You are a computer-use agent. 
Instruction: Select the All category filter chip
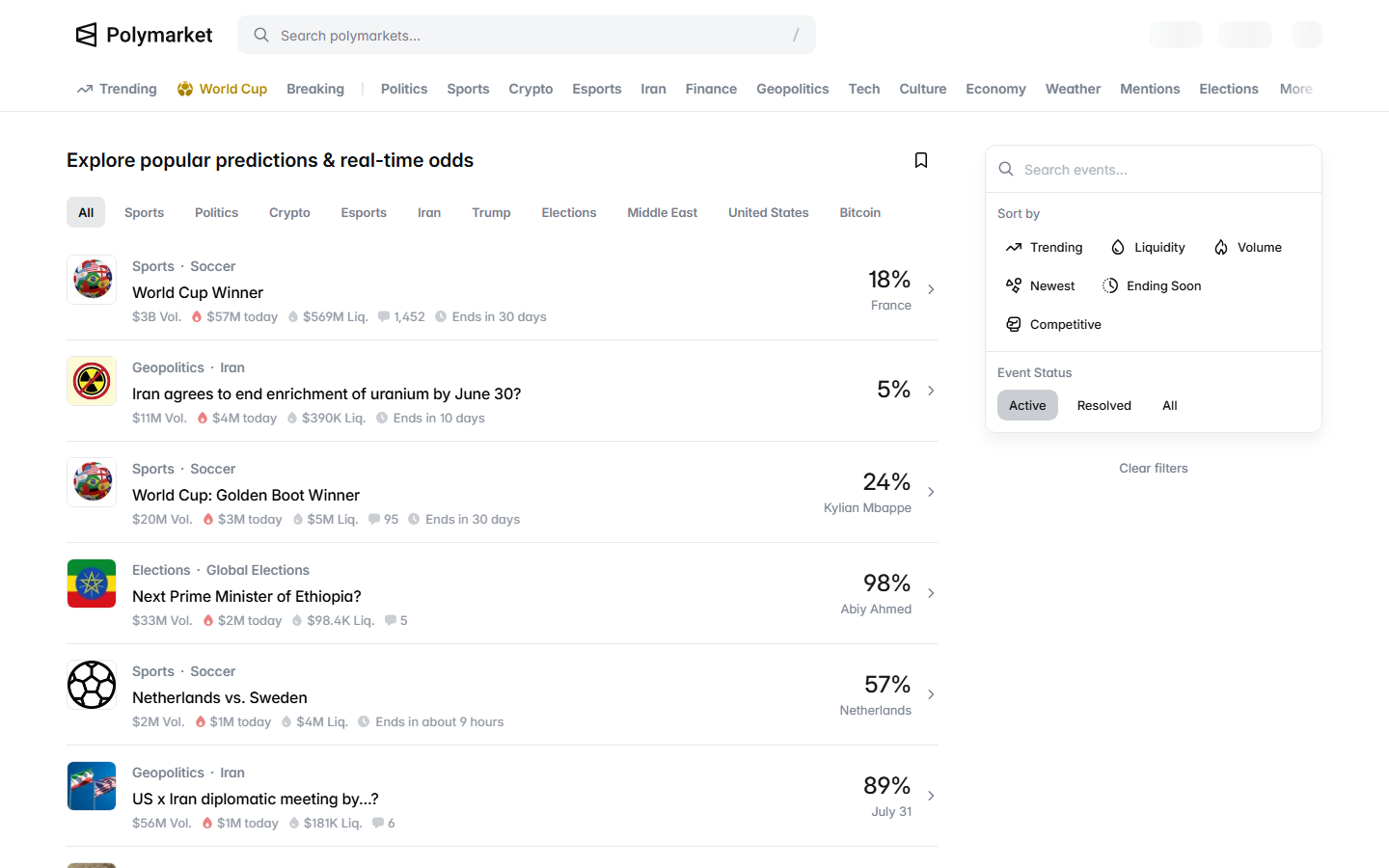[x=86, y=212]
